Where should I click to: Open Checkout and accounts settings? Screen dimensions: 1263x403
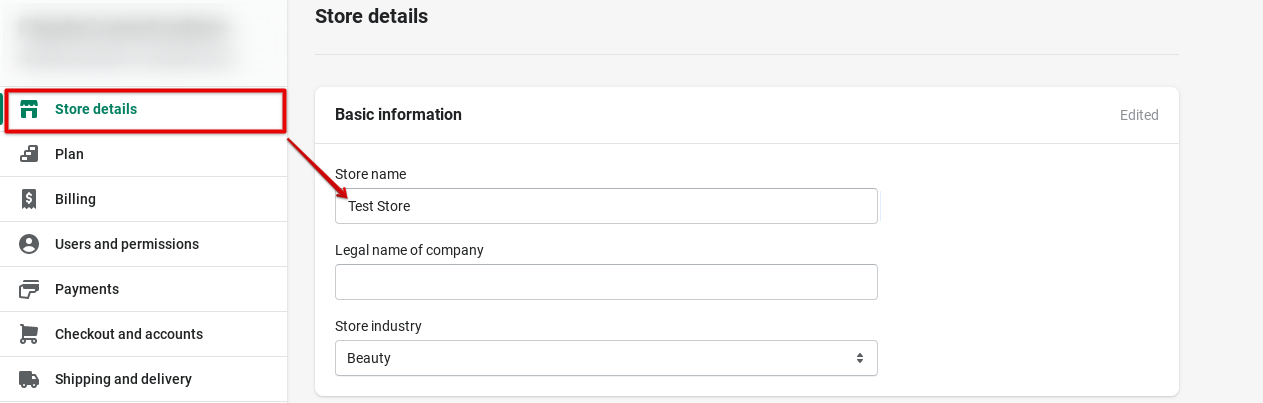click(128, 334)
